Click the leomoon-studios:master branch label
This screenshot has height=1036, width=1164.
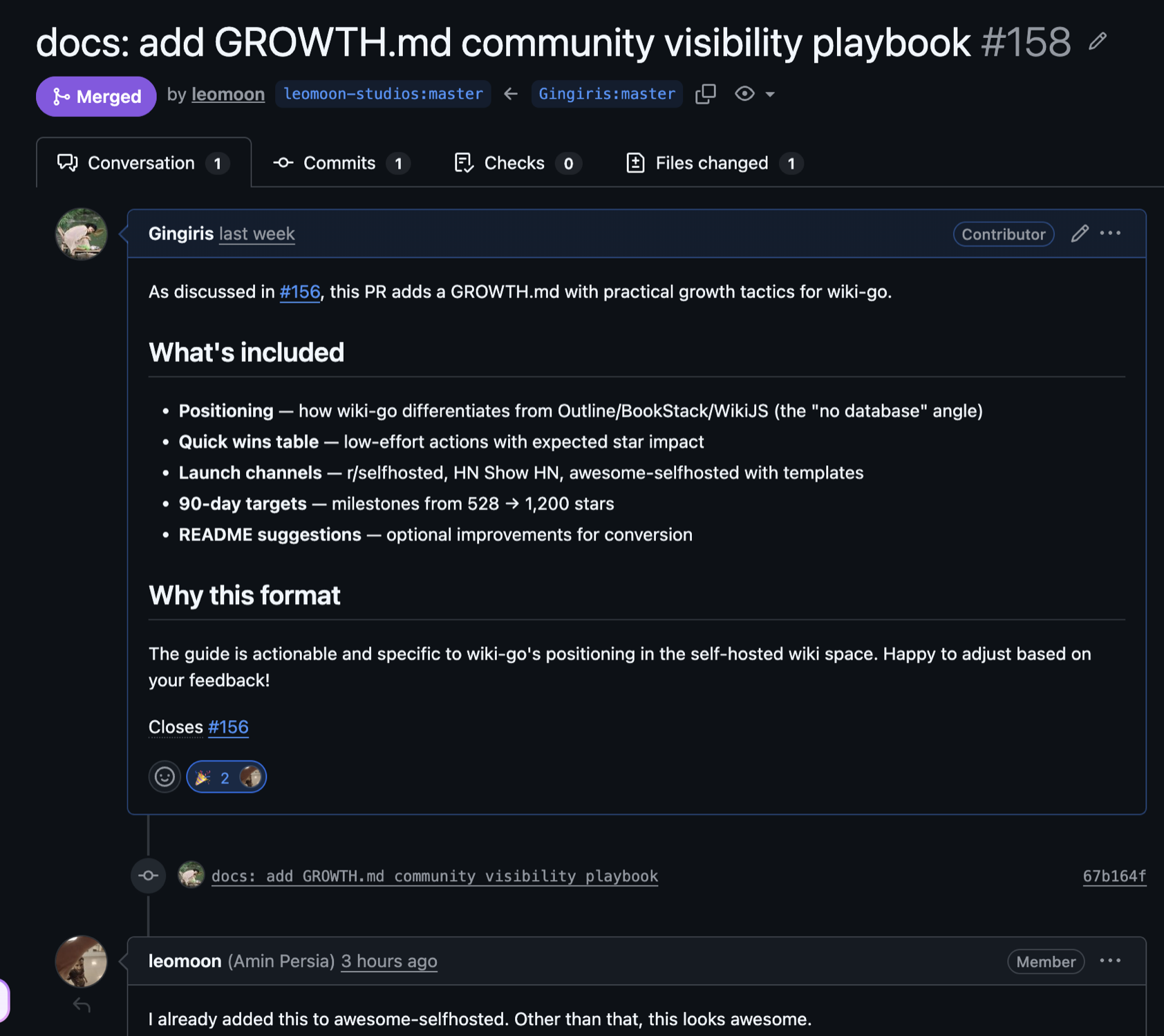(383, 94)
